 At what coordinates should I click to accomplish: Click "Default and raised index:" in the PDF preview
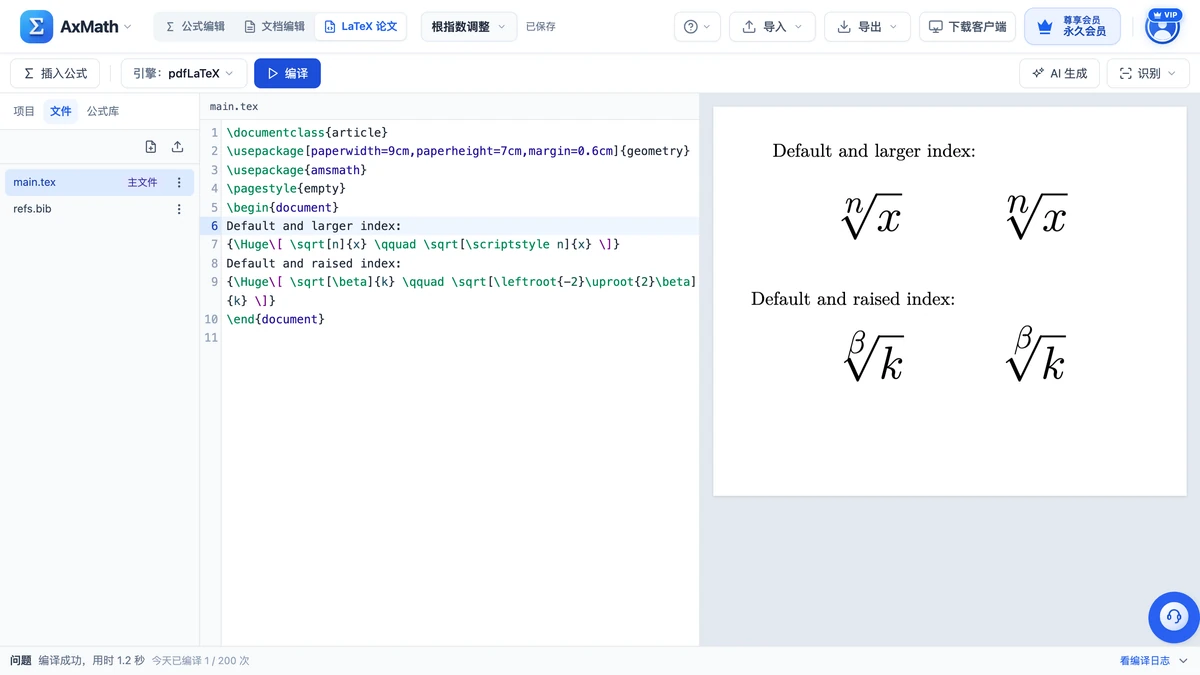tap(853, 299)
